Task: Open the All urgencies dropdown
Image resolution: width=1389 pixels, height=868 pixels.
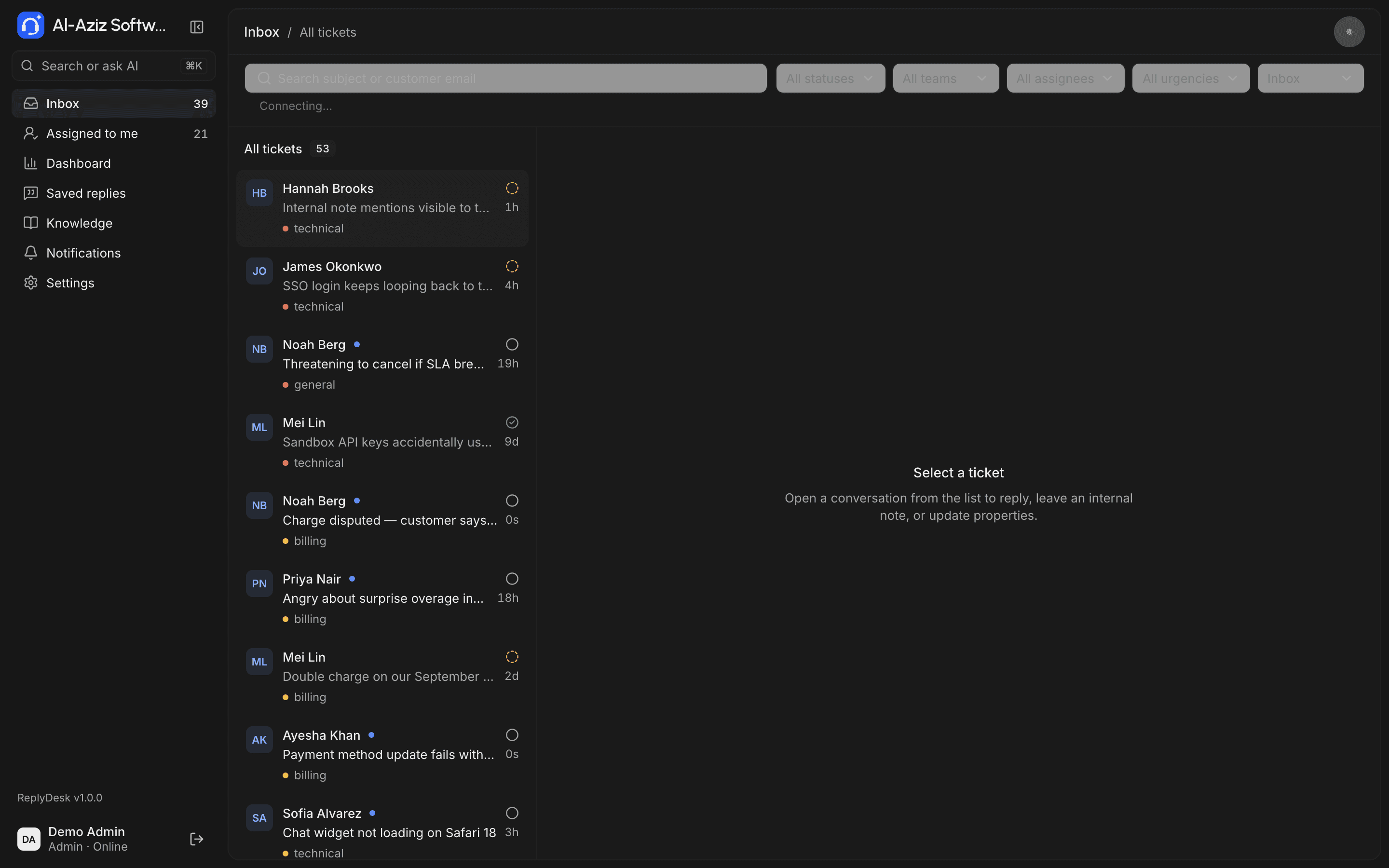Action: (x=1191, y=78)
